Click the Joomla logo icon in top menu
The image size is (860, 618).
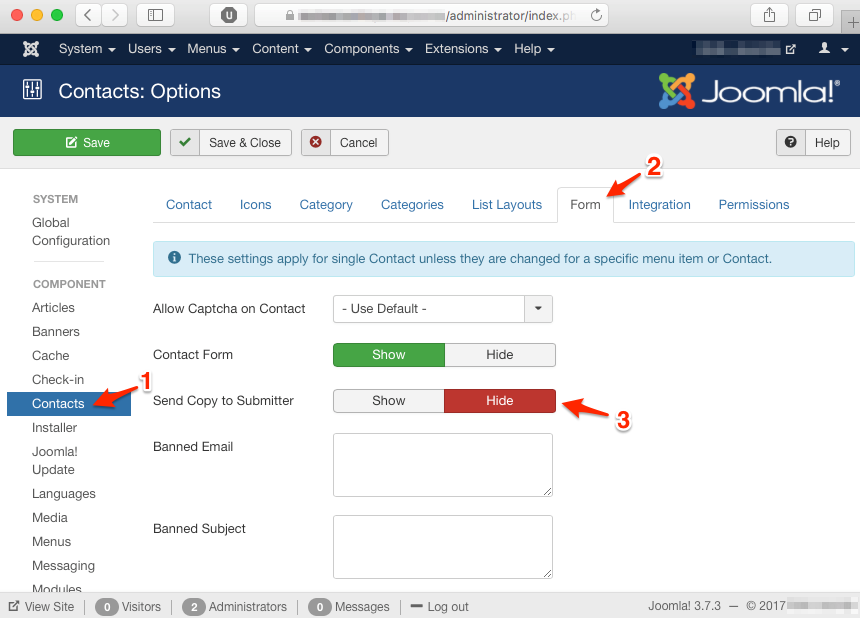(x=31, y=49)
